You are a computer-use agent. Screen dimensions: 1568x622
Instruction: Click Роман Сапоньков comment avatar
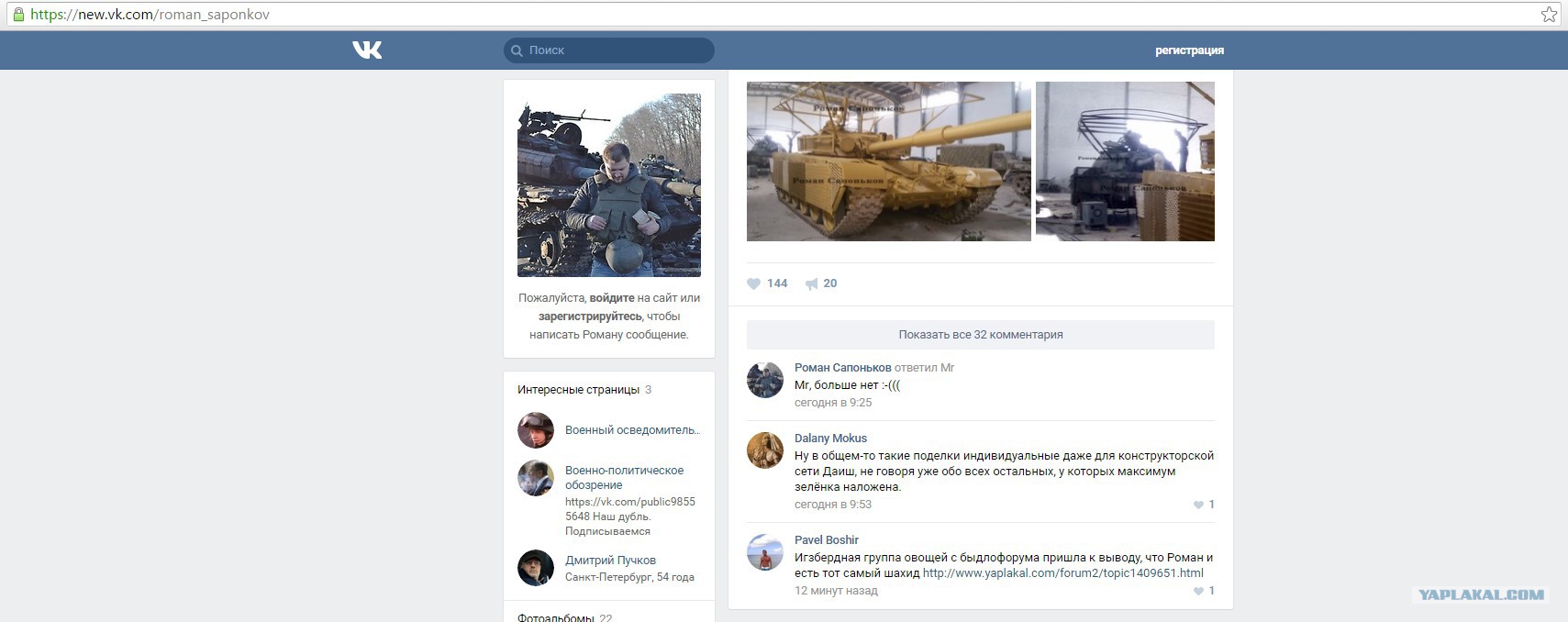[765, 380]
